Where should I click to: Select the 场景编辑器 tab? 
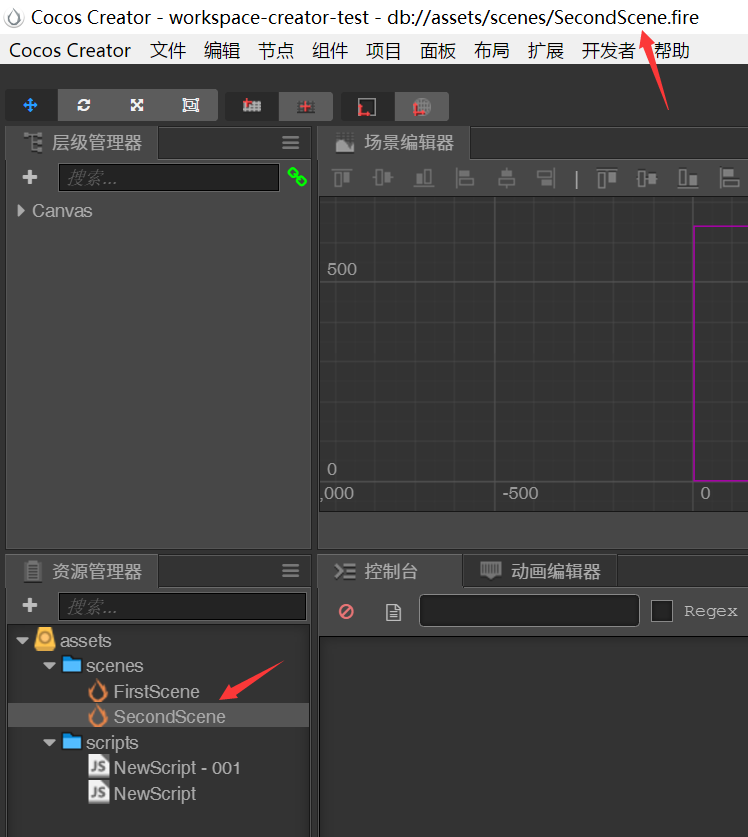click(x=394, y=143)
